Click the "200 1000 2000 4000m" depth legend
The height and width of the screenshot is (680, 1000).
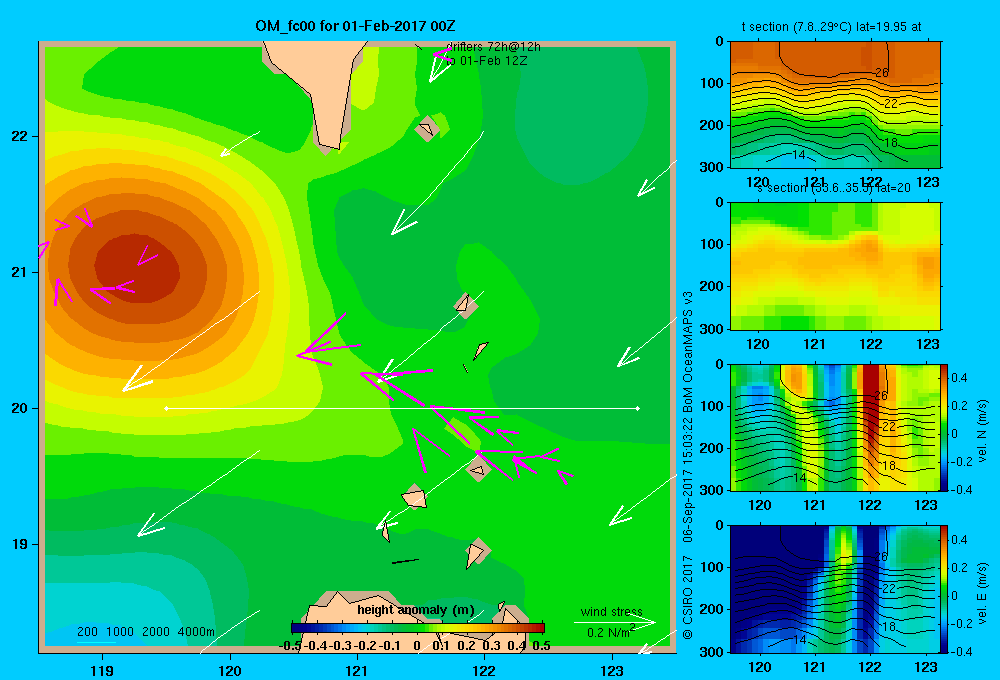click(146, 632)
